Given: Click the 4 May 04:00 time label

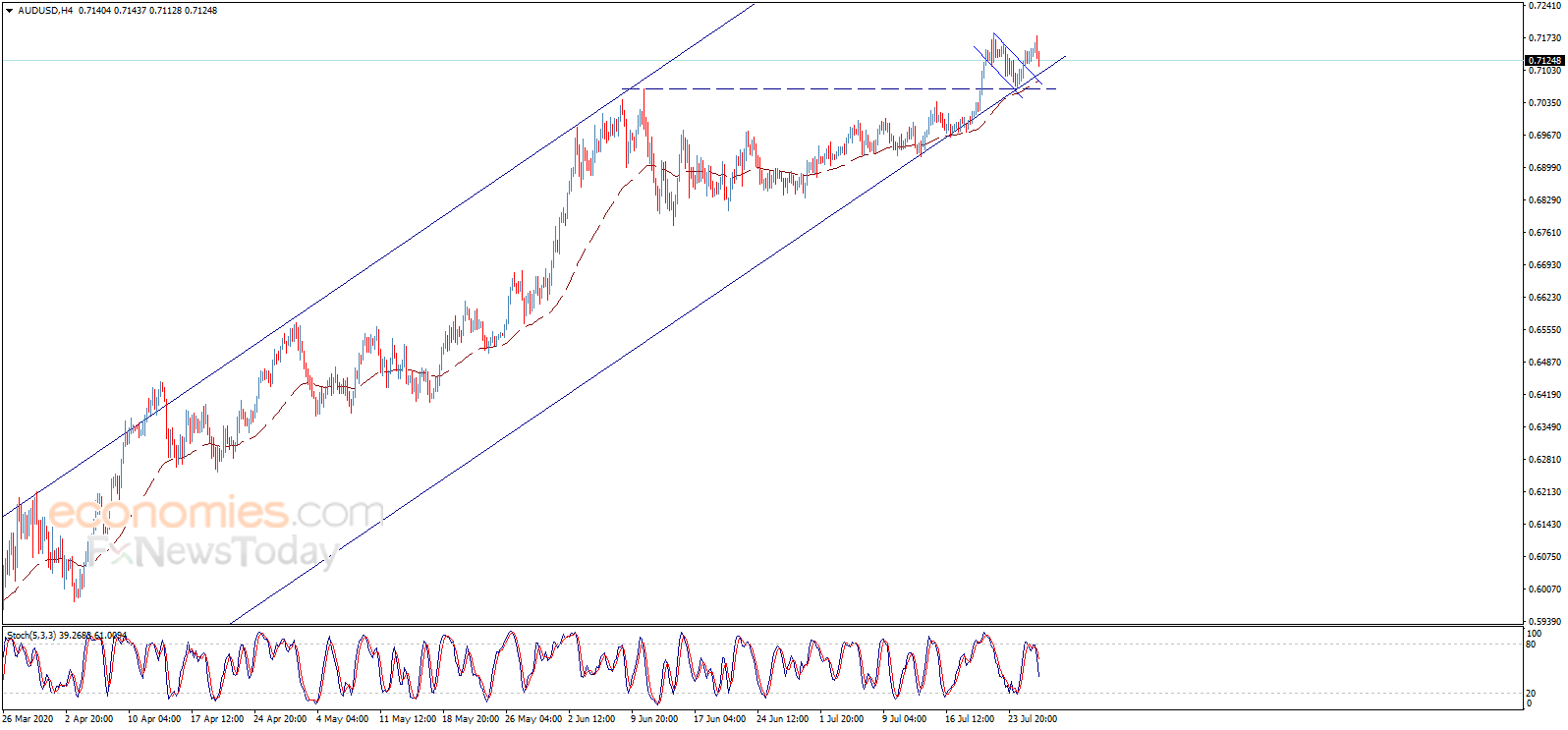Looking at the screenshot, I should click(343, 719).
